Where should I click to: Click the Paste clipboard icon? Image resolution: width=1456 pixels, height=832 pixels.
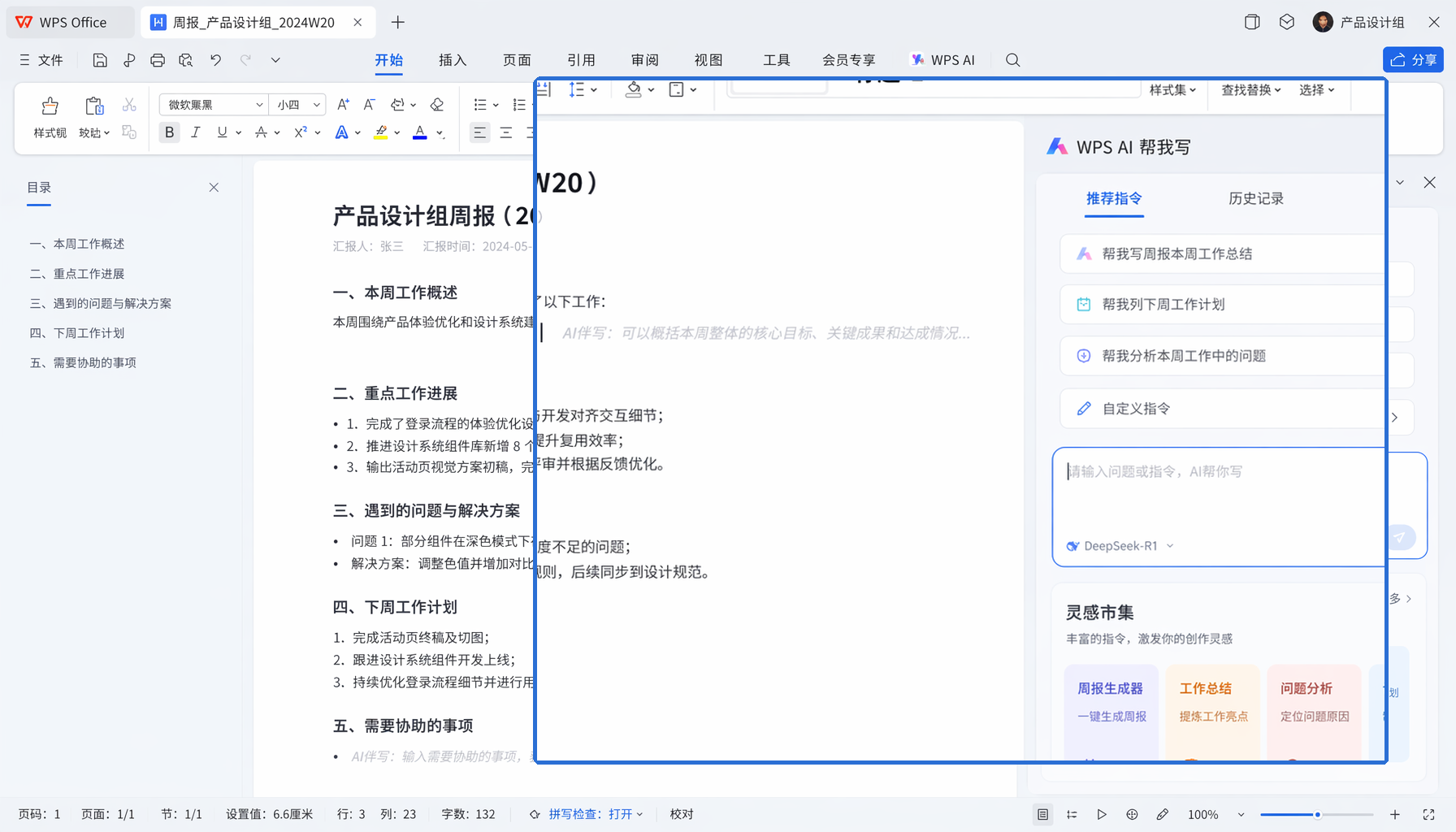[x=94, y=106]
